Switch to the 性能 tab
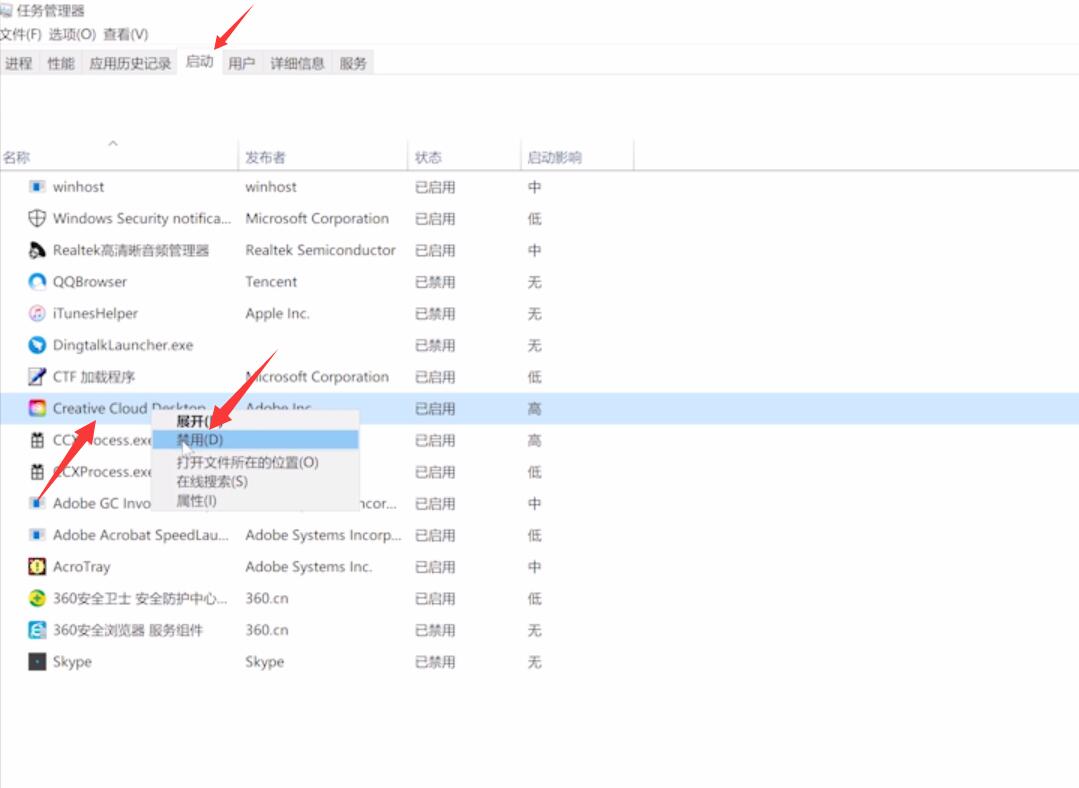The height and width of the screenshot is (788, 1079). (61, 63)
